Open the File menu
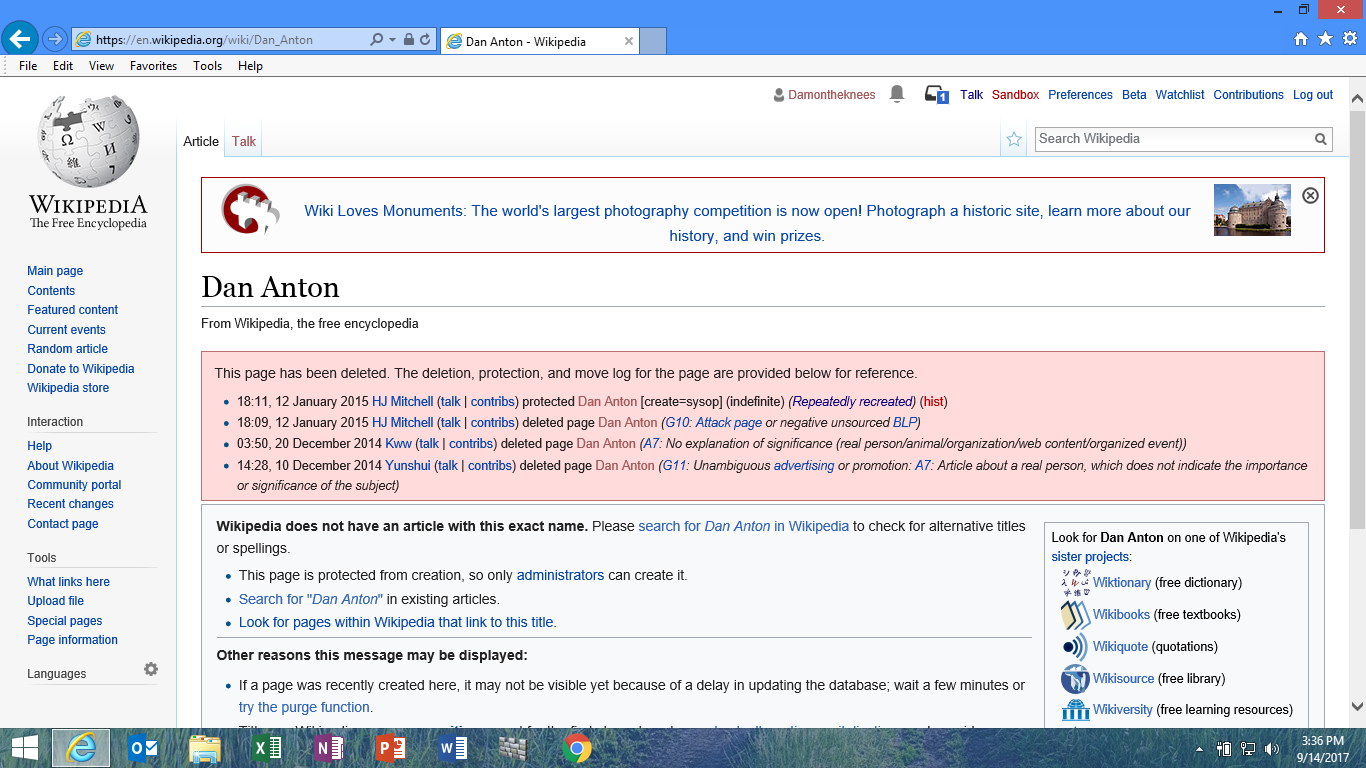This screenshot has height=768, width=1366. click(x=28, y=66)
